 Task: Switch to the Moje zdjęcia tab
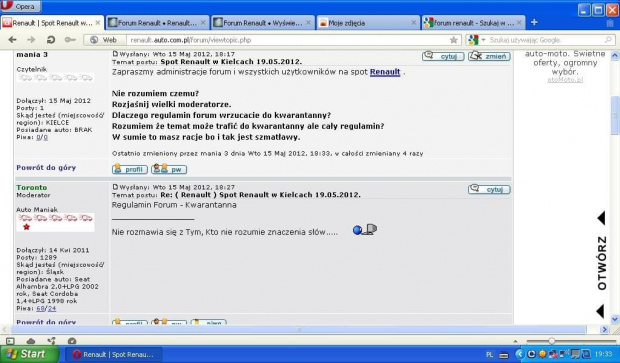pyautogui.click(x=368, y=23)
